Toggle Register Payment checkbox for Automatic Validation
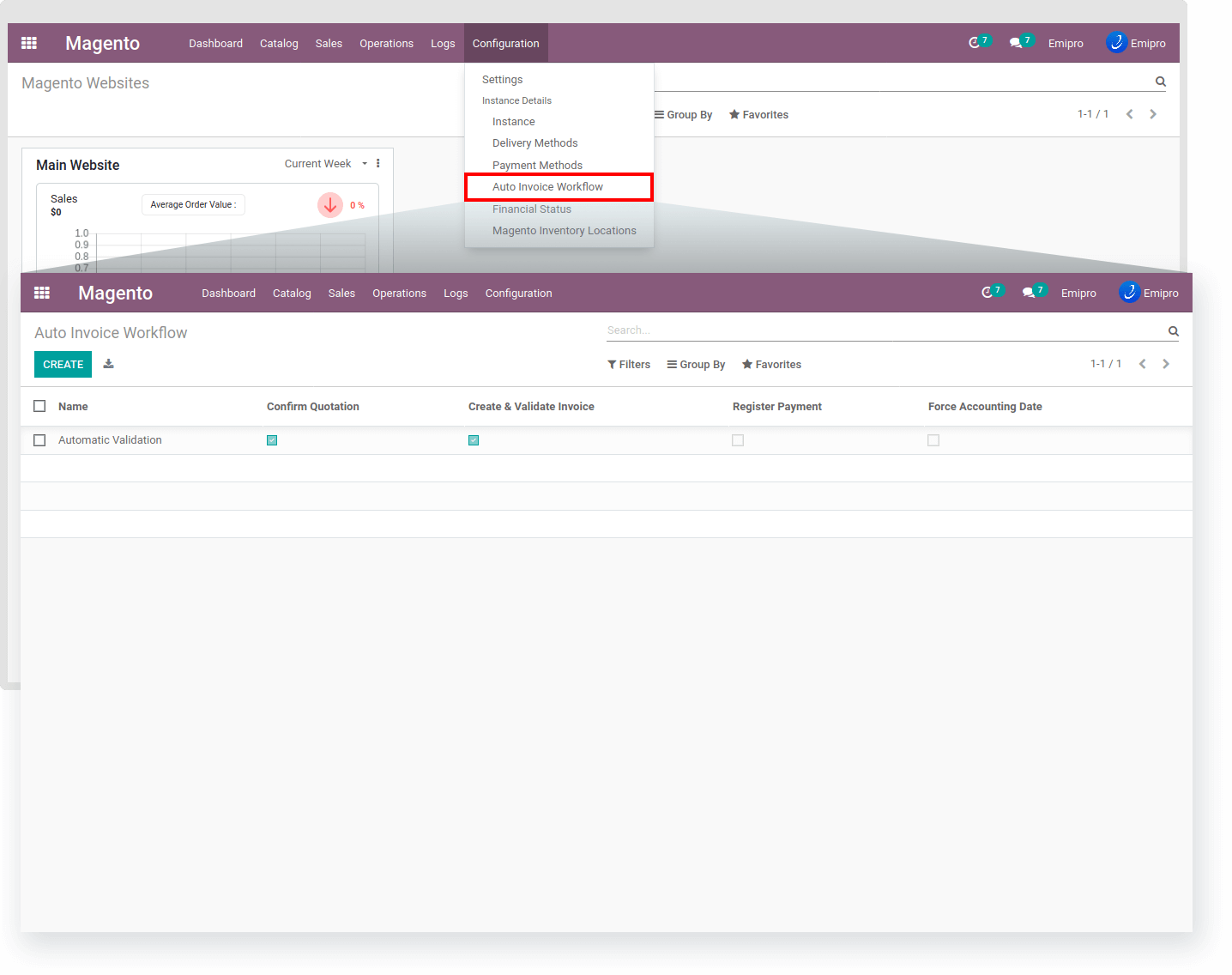The image size is (1232, 975). [x=738, y=440]
